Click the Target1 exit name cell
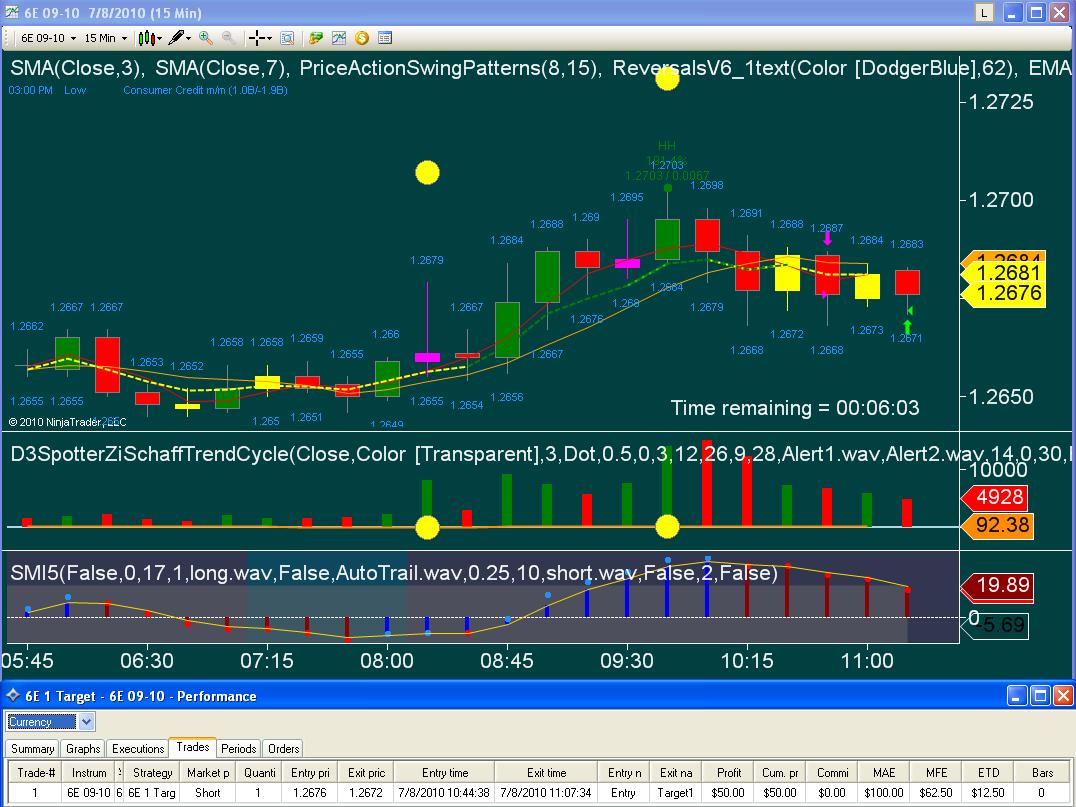The image size is (1076, 807). 676,793
